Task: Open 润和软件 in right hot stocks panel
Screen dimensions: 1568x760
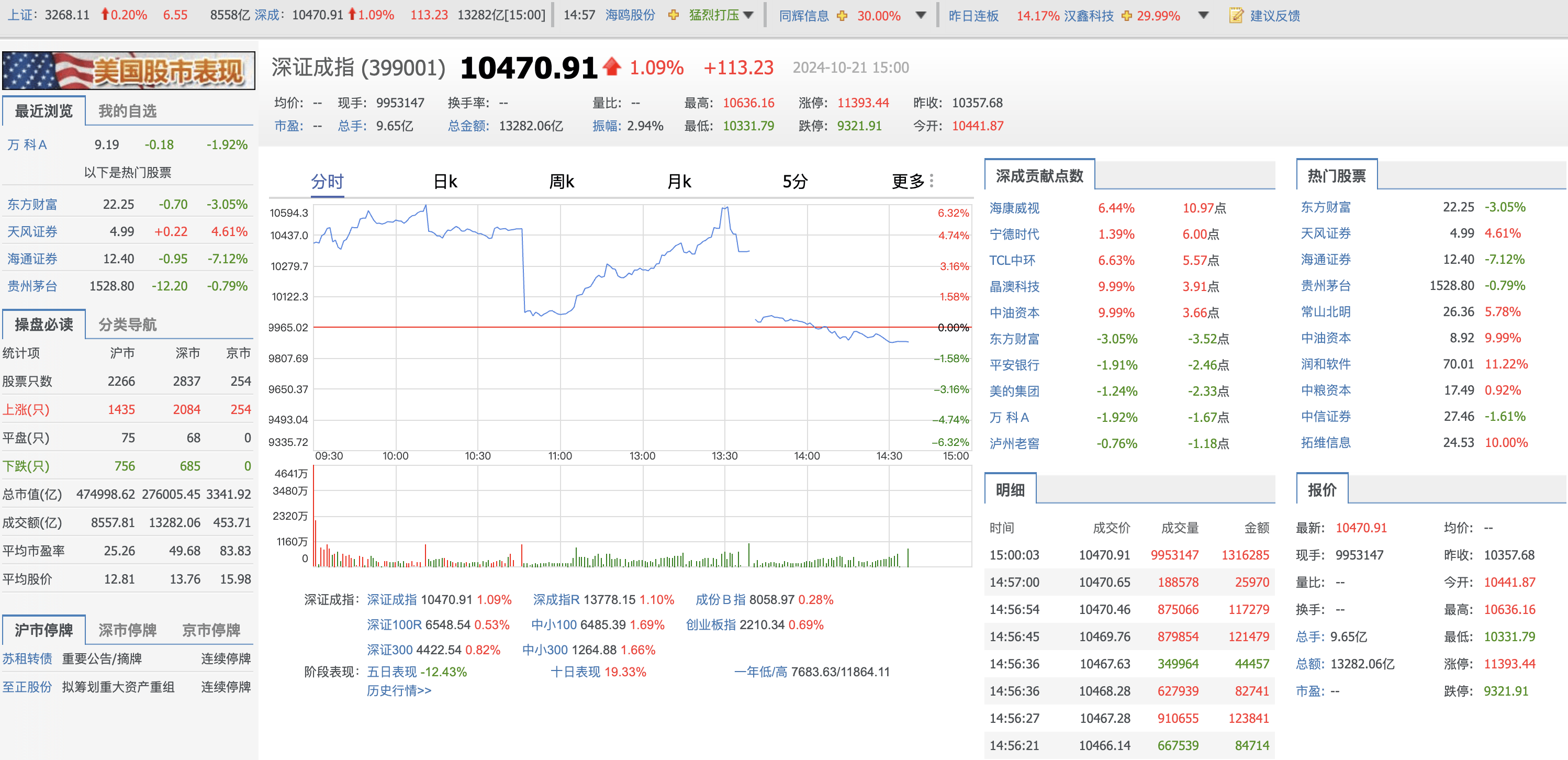Action: [1326, 364]
